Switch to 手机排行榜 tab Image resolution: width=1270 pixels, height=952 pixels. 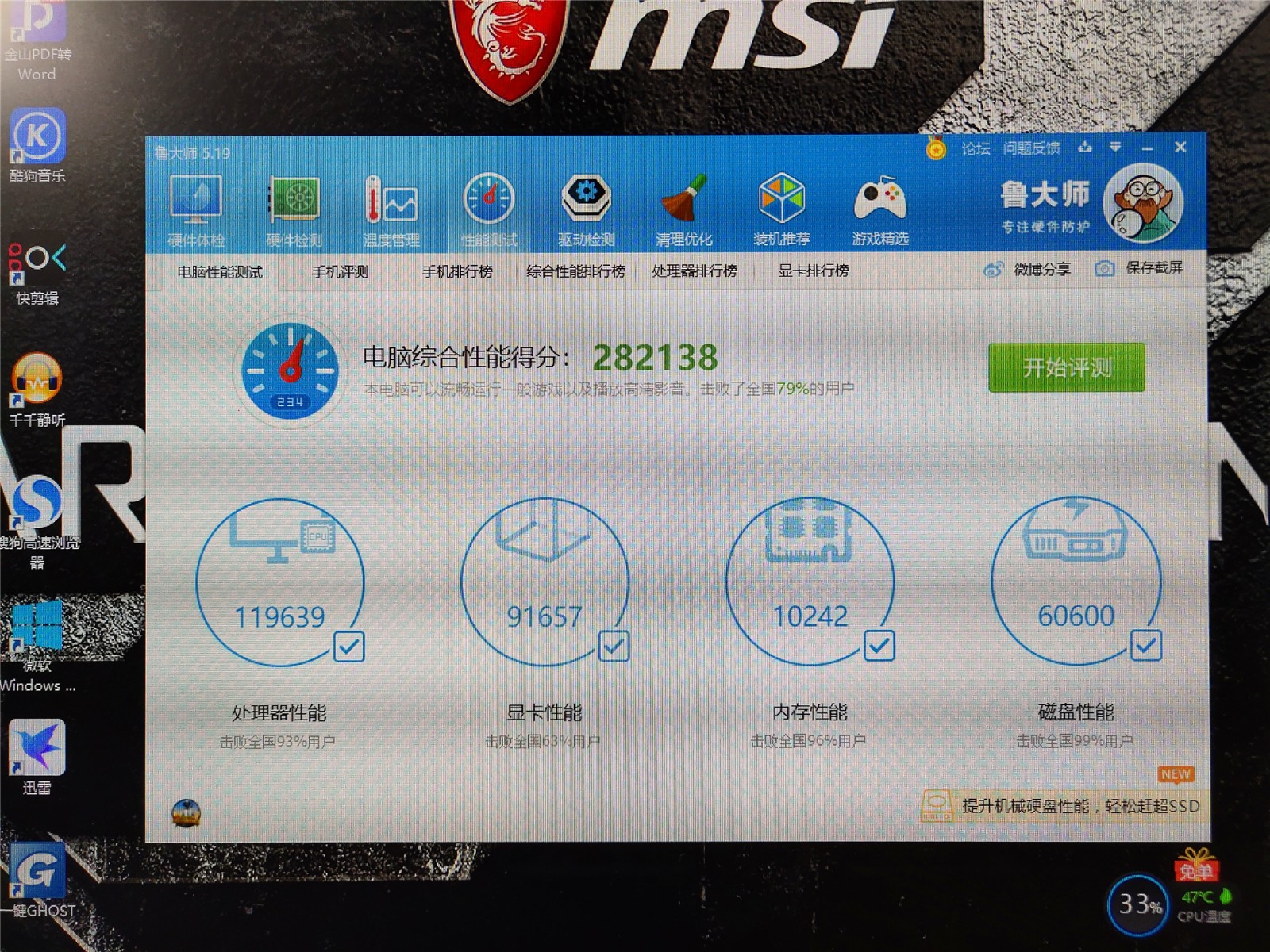pyautogui.click(x=457, y=272)
